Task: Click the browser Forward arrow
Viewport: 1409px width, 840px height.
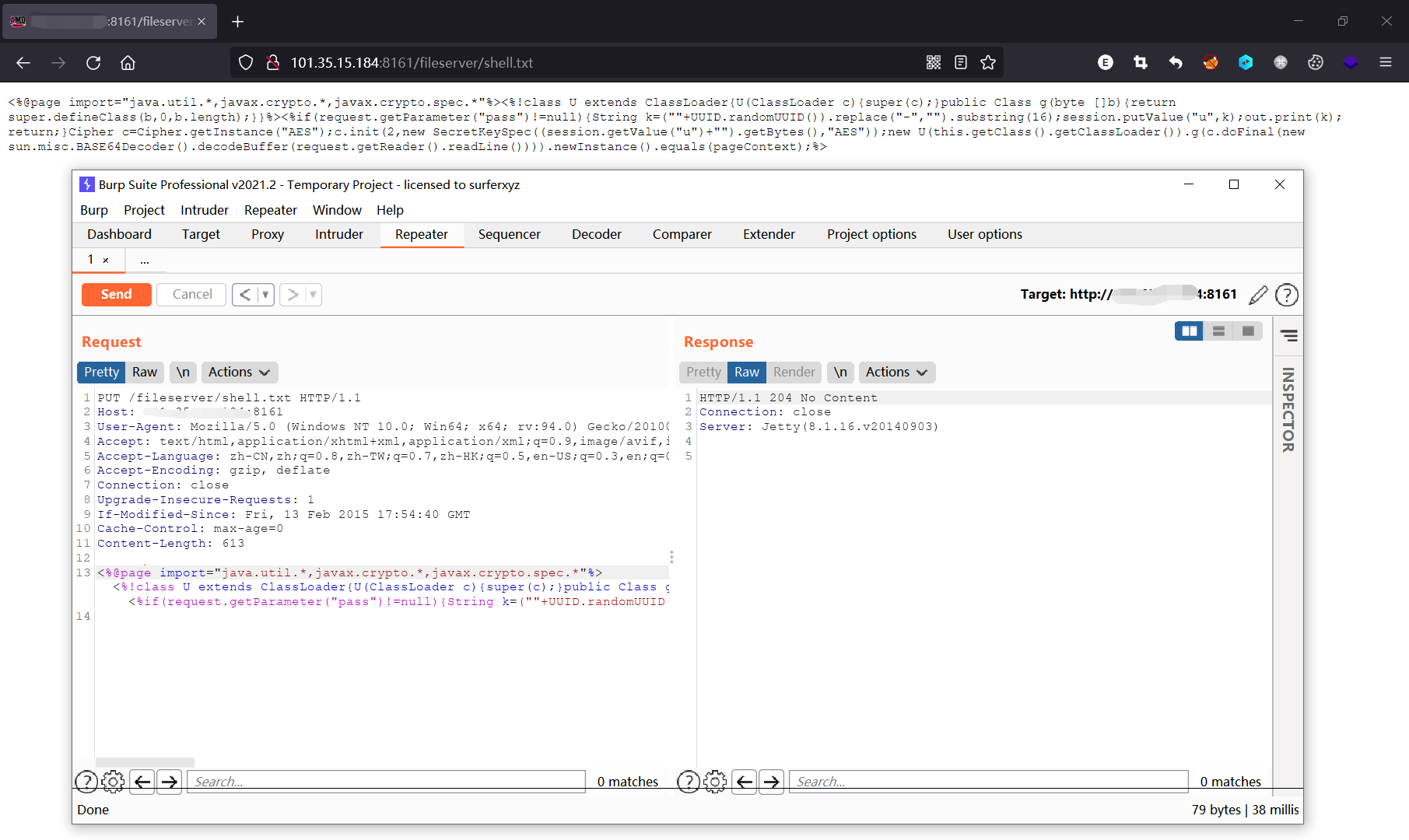Action: click(x=58, y=63)
